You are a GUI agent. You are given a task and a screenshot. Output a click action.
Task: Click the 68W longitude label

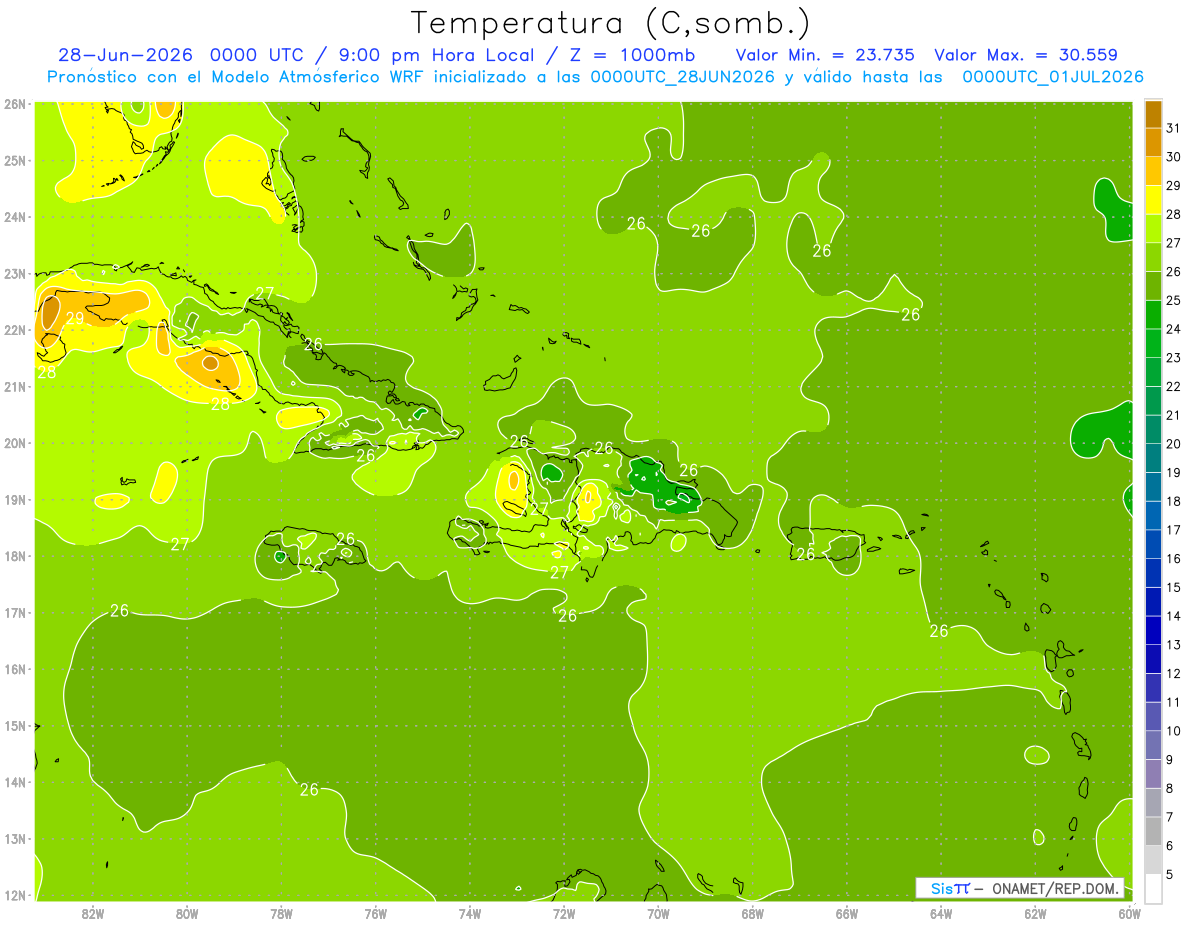(x=752, y=913)
